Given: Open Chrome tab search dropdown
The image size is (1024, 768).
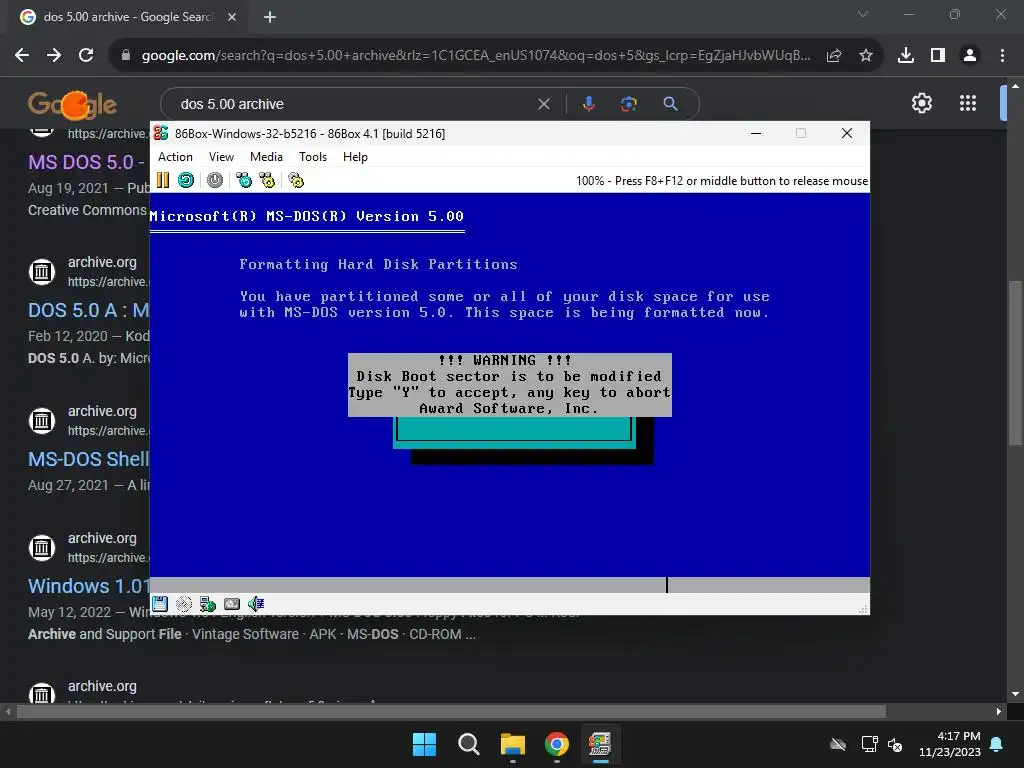Looking at the screenshot, I should pyautogui.click(x=863, y=14).
